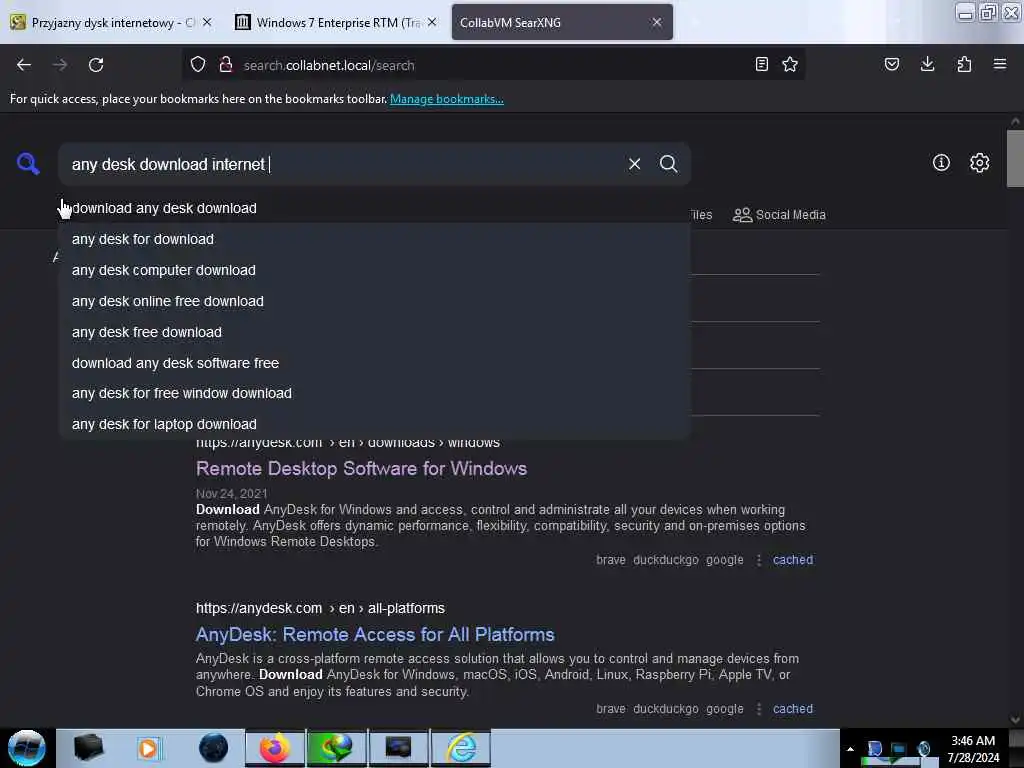This screenshot has height=768, width=1024.
Task: Open the Firefox downloads panel icon
Action: click(x=927, y=64)
